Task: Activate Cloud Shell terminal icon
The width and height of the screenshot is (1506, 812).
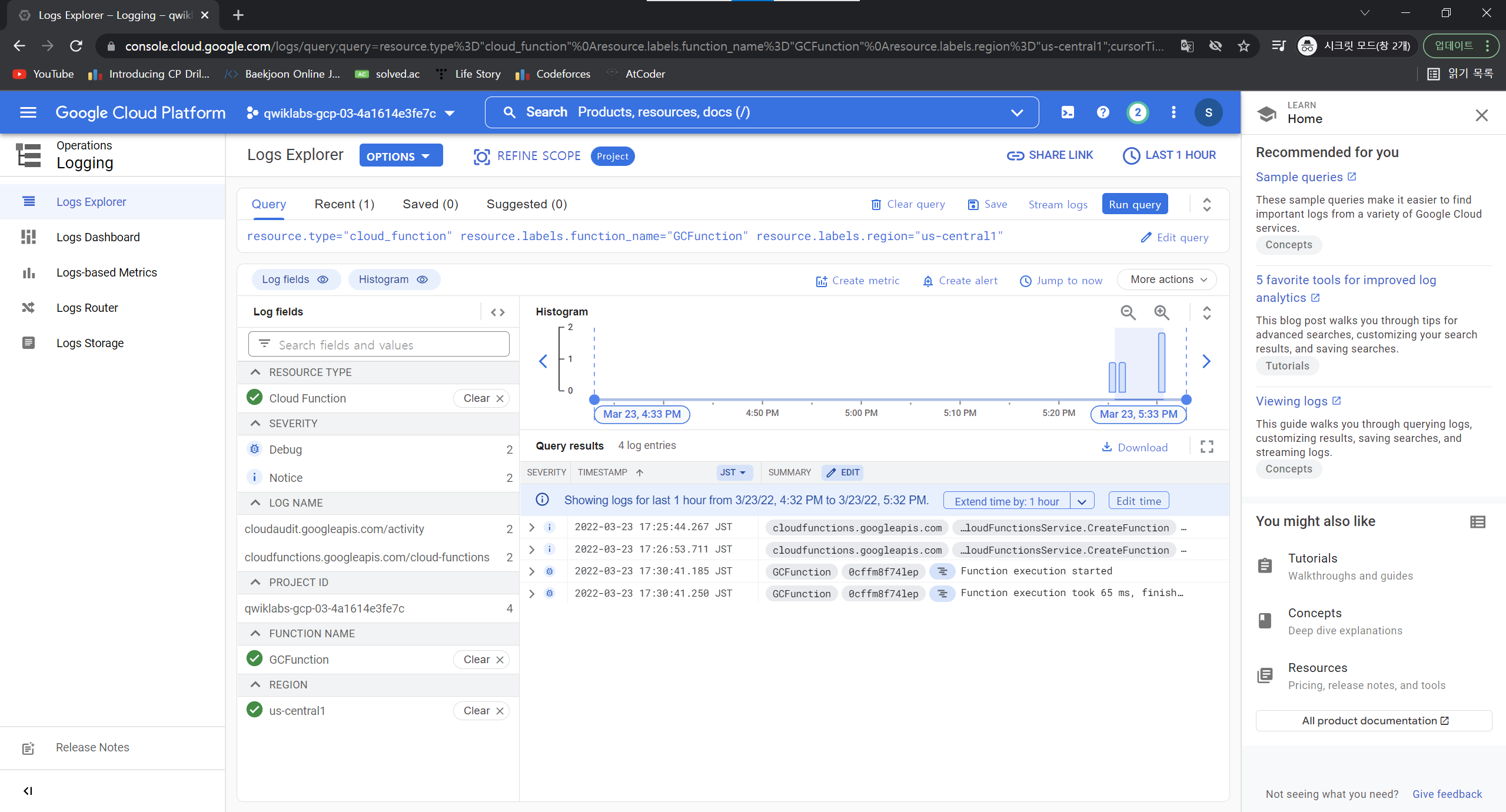Action: [1068, 112]
